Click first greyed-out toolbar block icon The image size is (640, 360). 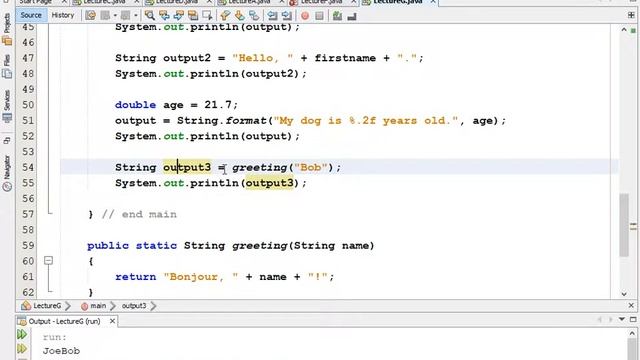pyautogui.click(x=105, y=16)
